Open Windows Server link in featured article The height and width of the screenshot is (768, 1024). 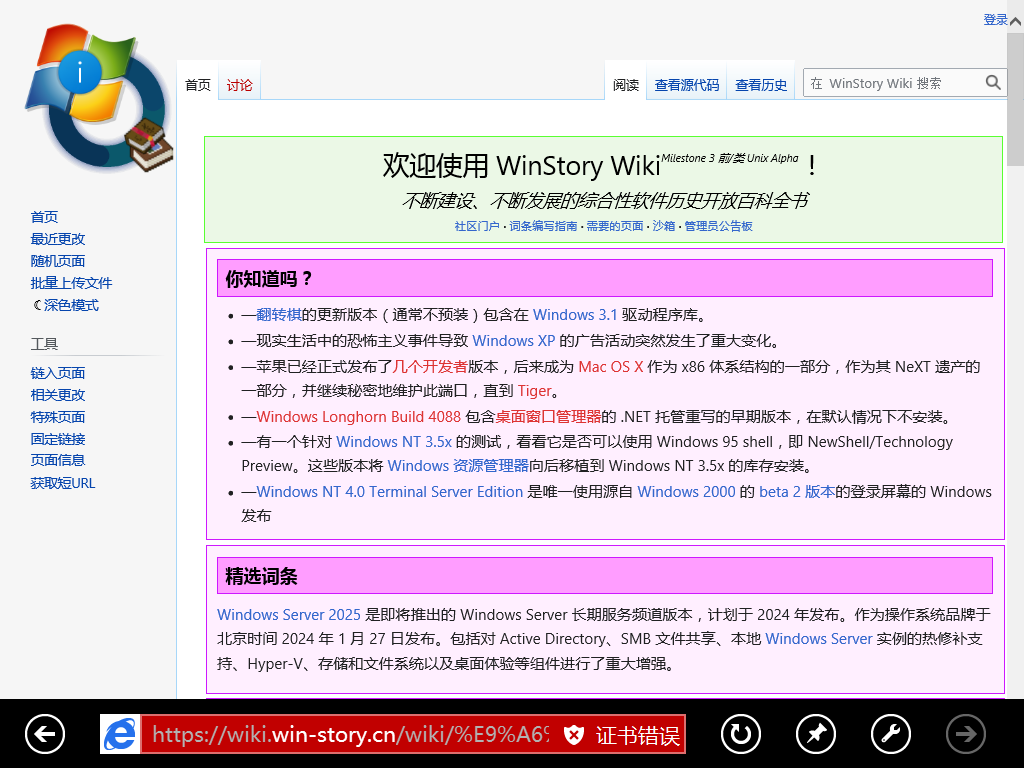click(819, 639)
